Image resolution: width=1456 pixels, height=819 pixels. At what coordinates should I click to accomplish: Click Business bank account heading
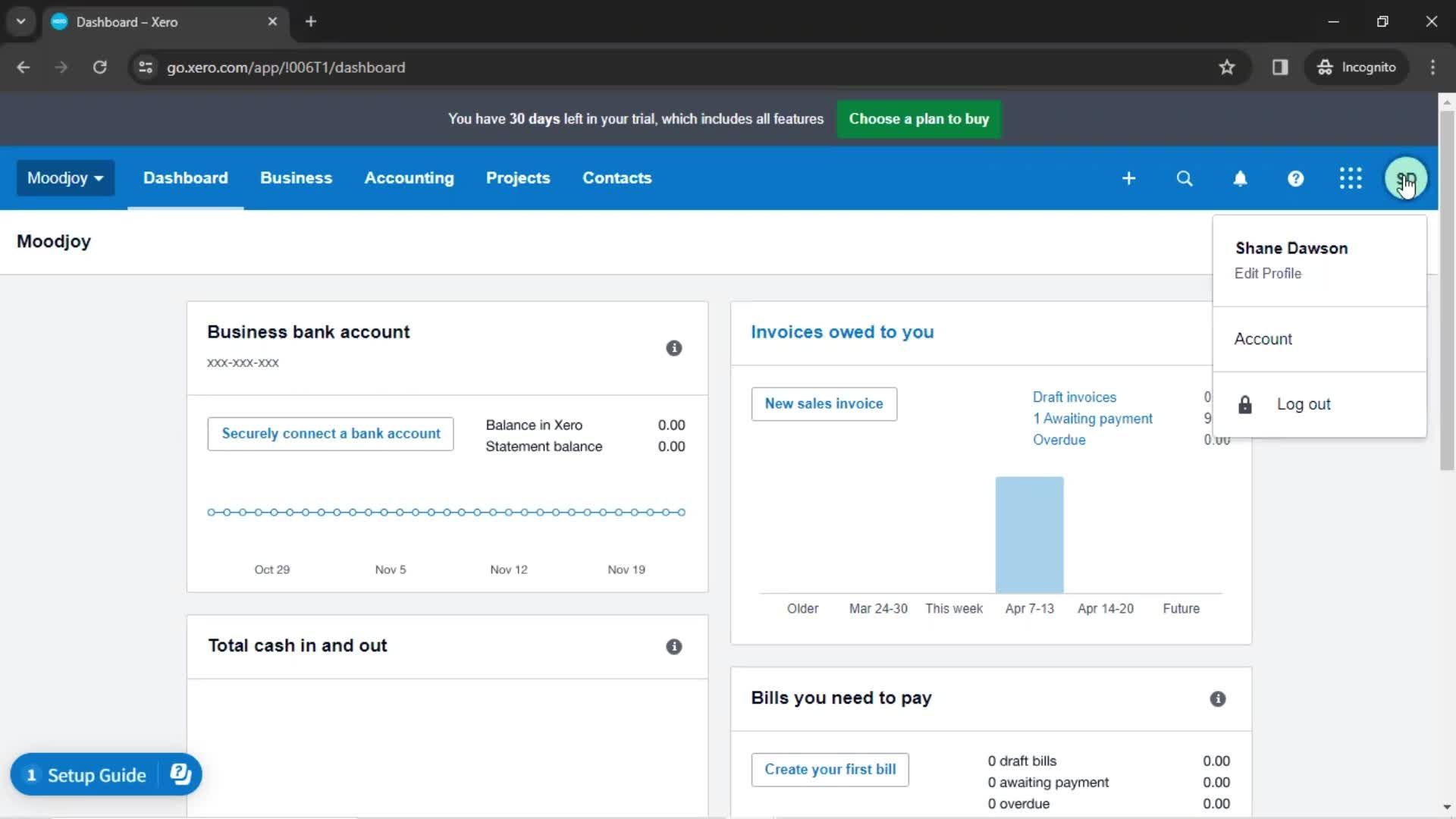pyautogui.click(x=308, y=332)
